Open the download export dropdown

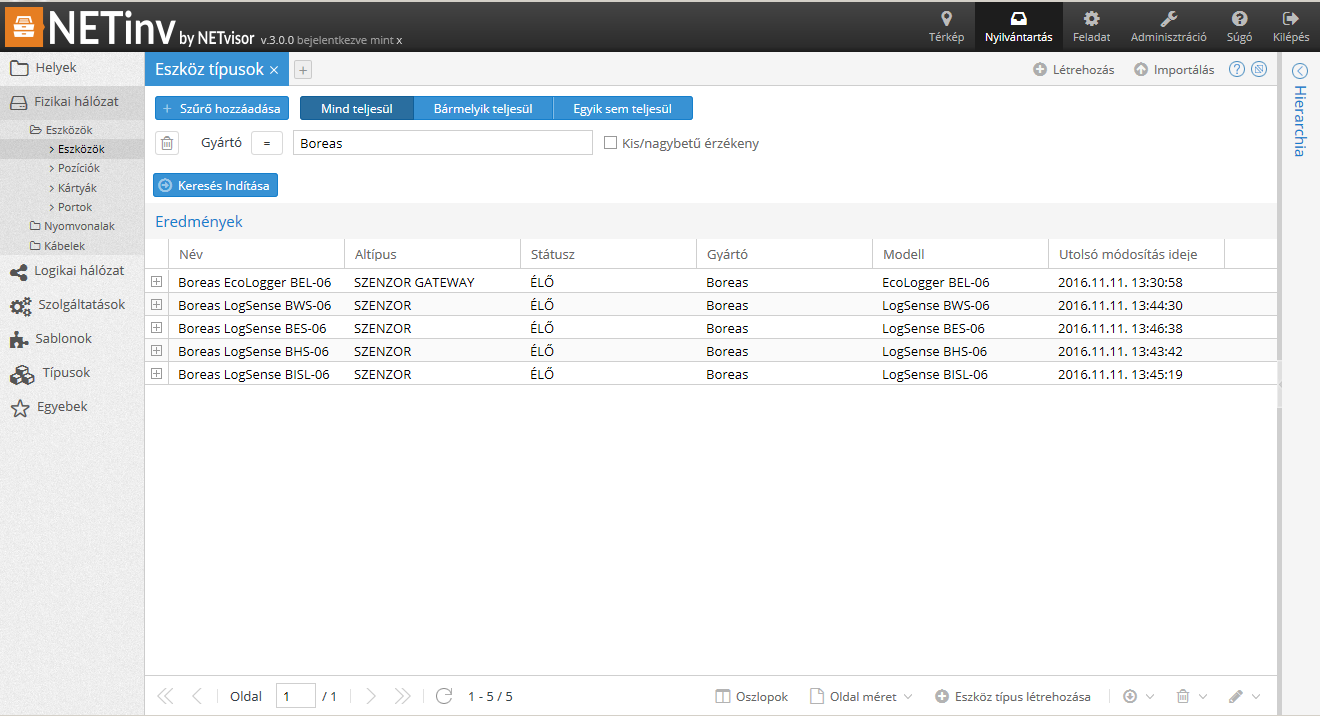click(x=1139, y=696)
